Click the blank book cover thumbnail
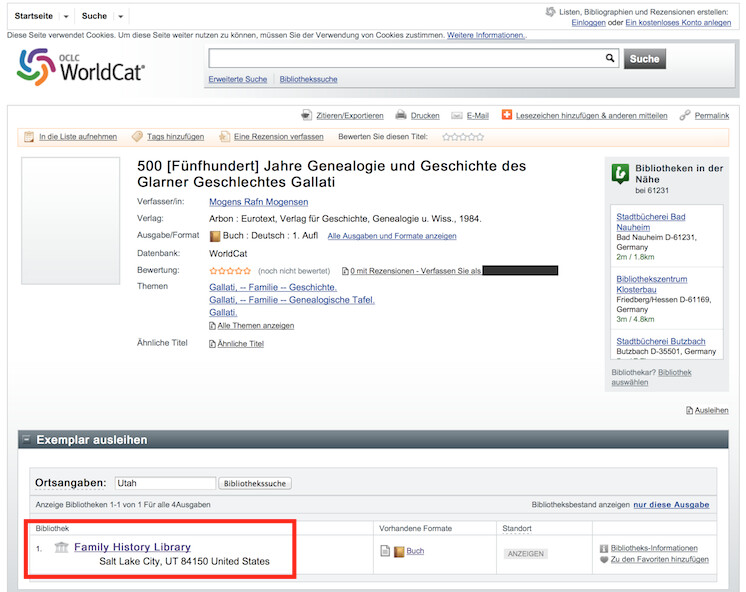Image resolution: width=746 pixels, height=592 pixels. click(x=70, y=221)
